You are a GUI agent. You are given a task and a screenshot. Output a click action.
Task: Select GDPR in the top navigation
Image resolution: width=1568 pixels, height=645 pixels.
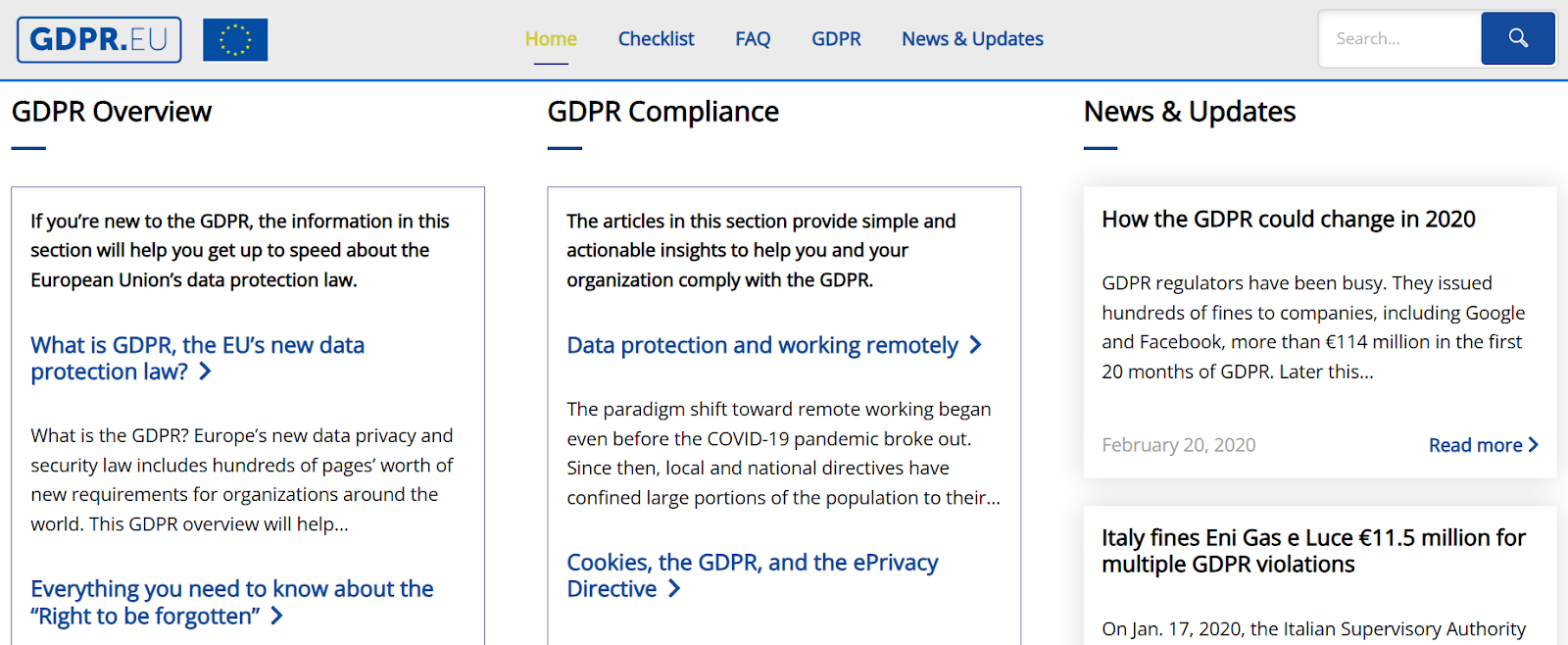[x=836, y=39]
